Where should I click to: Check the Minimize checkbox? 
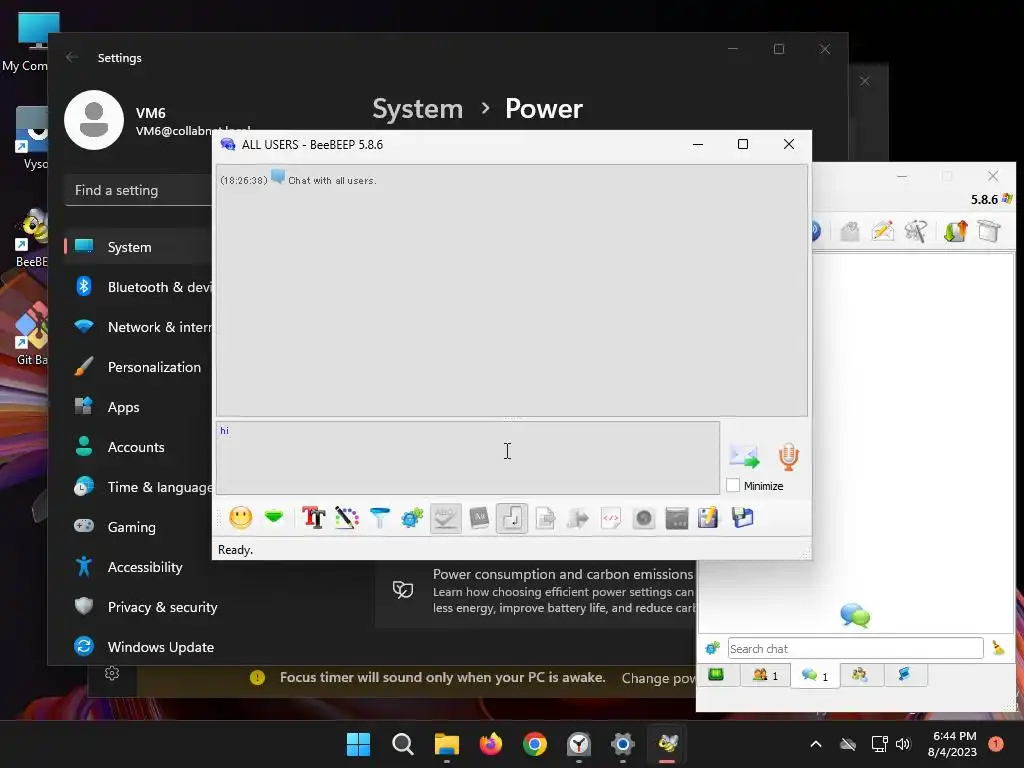(x=733, y=485)
